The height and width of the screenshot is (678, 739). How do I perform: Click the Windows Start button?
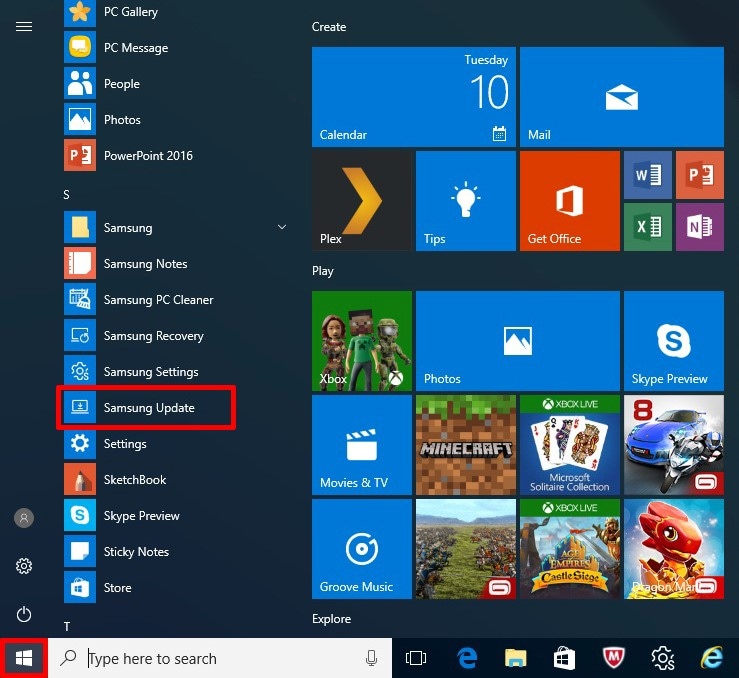pos(24,658)
